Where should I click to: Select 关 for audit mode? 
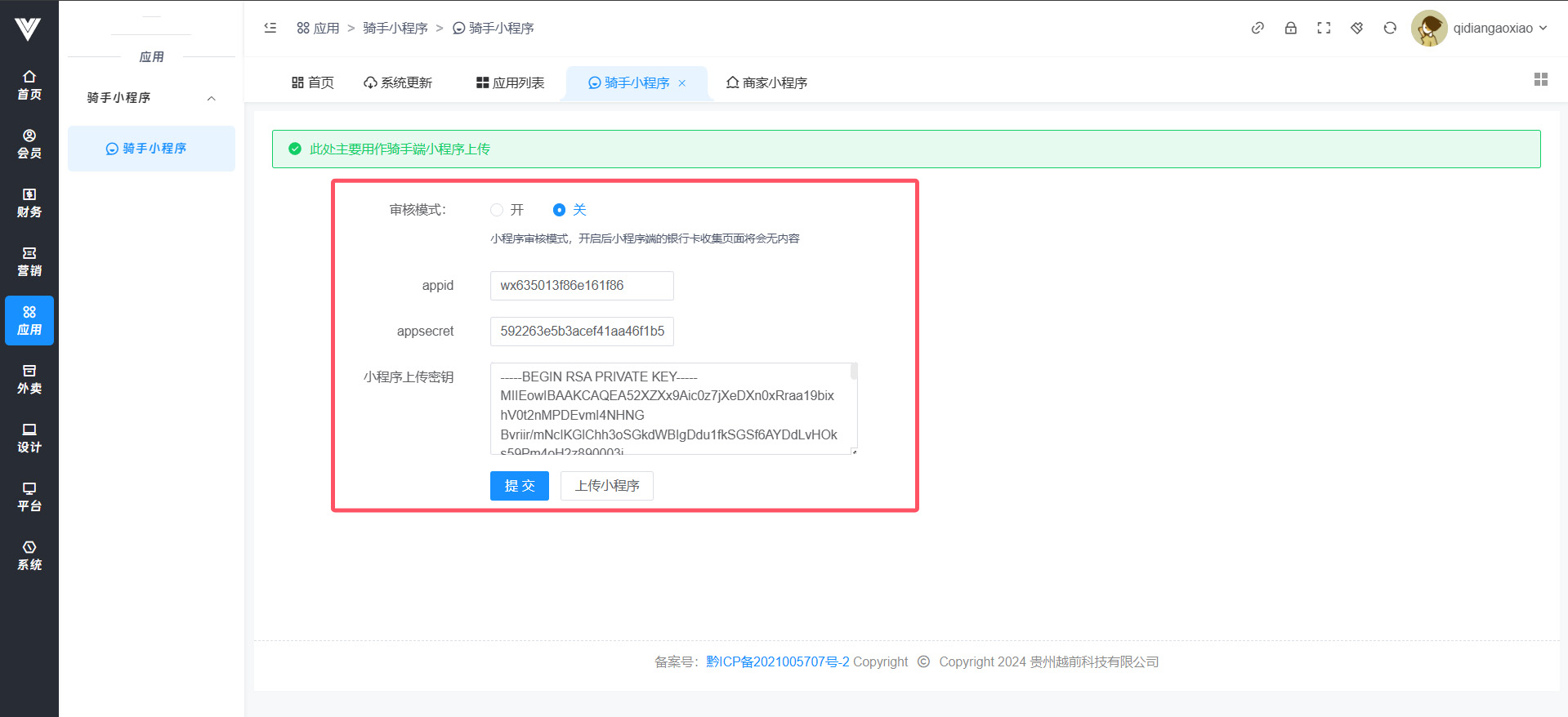[559, 210]
